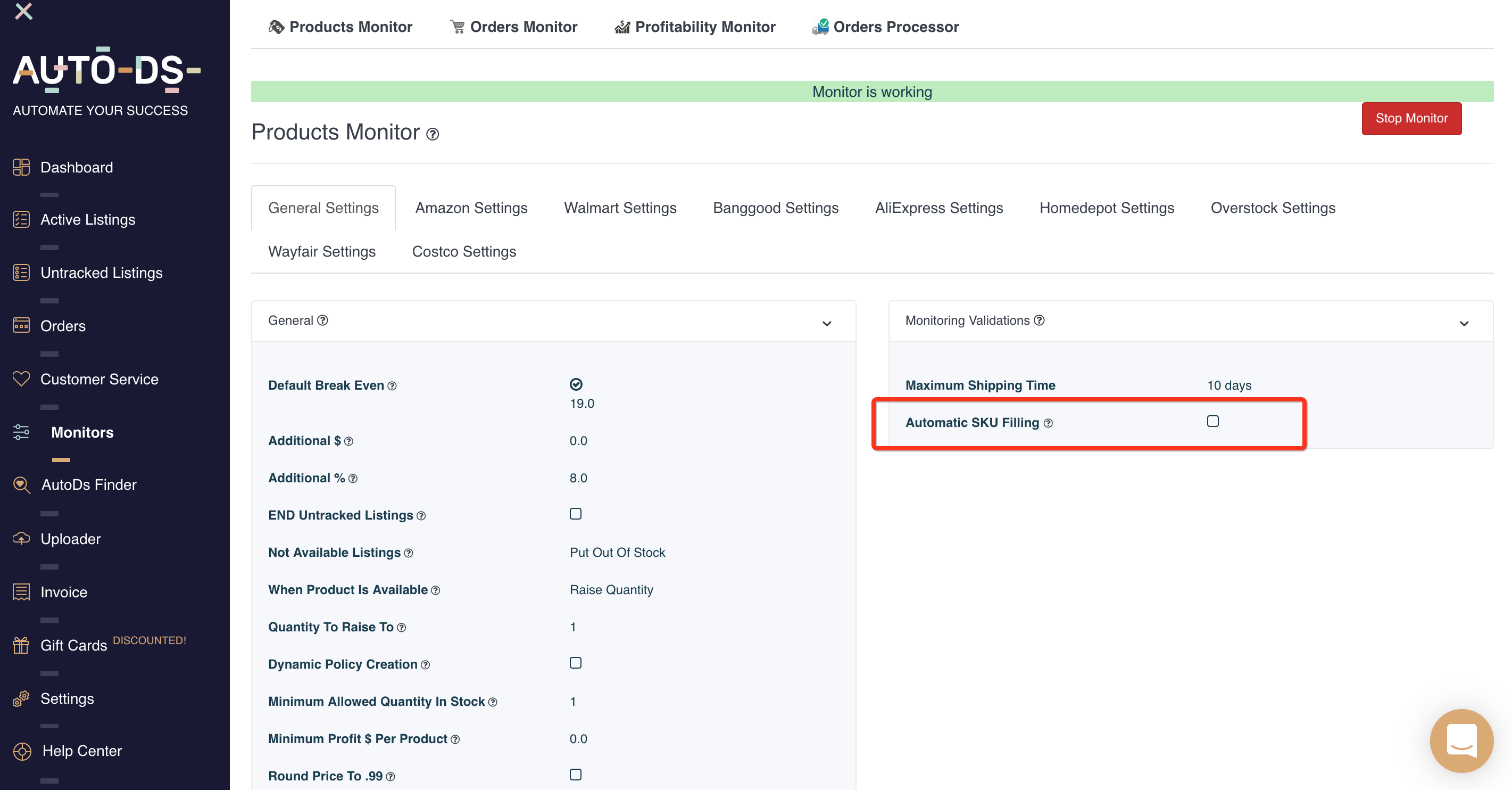The image size is (1512, 790).
Task: Click the 19.0 break even value
Action: point(581,404)
